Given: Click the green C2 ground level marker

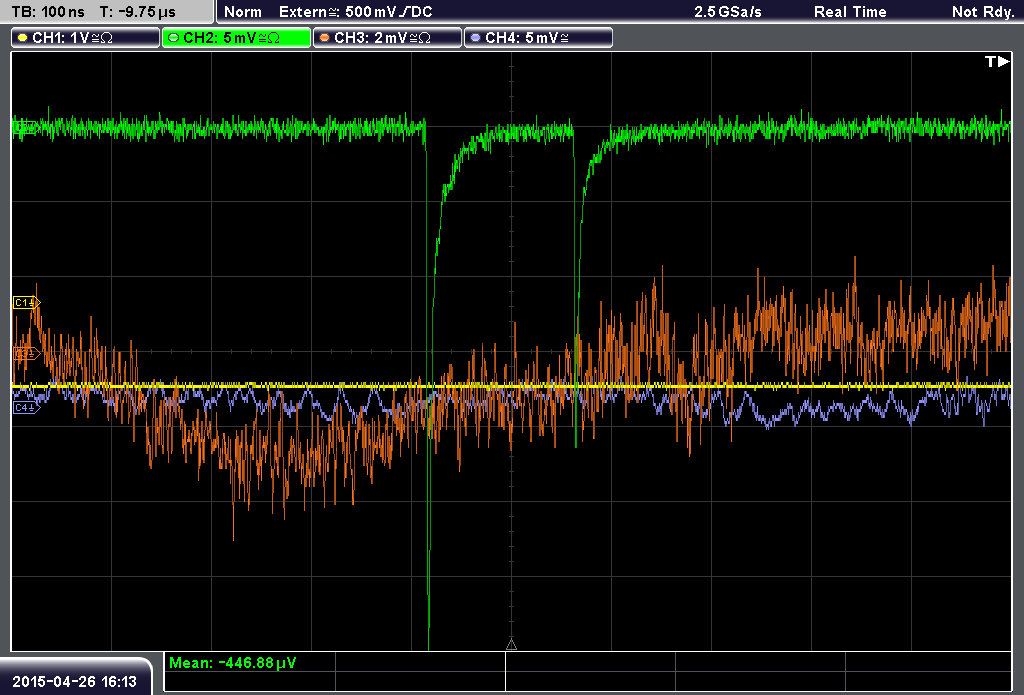Looking at the screenshot, I should coord(25,128).
